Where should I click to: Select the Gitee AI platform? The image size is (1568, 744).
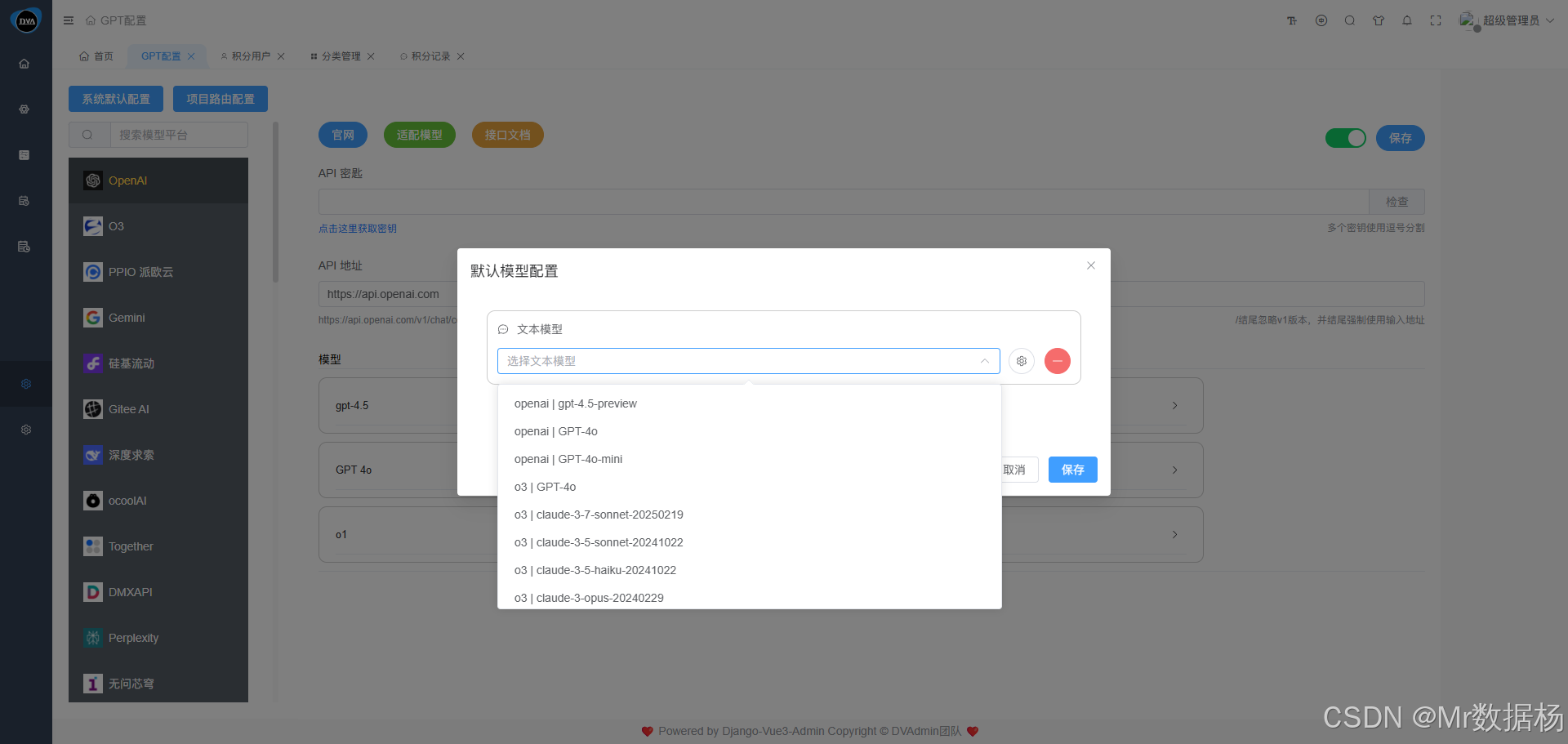(158, 409)
